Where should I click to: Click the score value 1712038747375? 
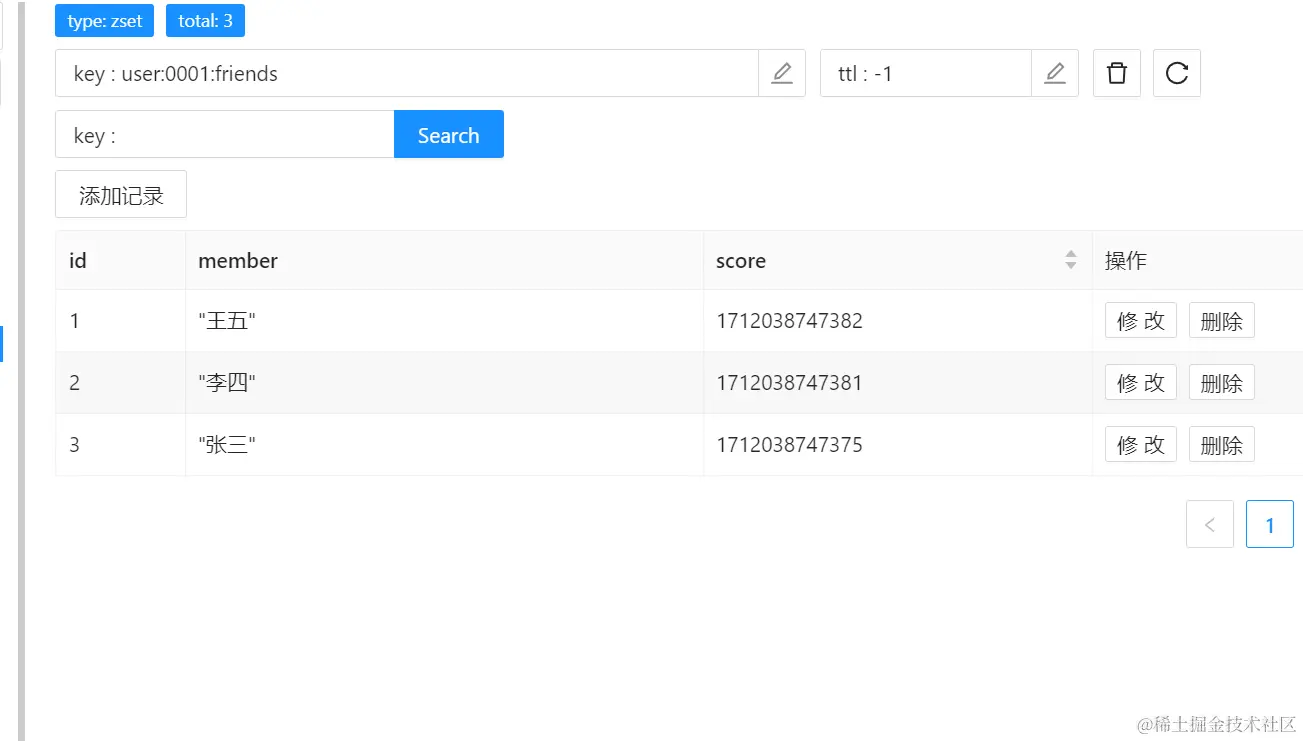point(789,445)
